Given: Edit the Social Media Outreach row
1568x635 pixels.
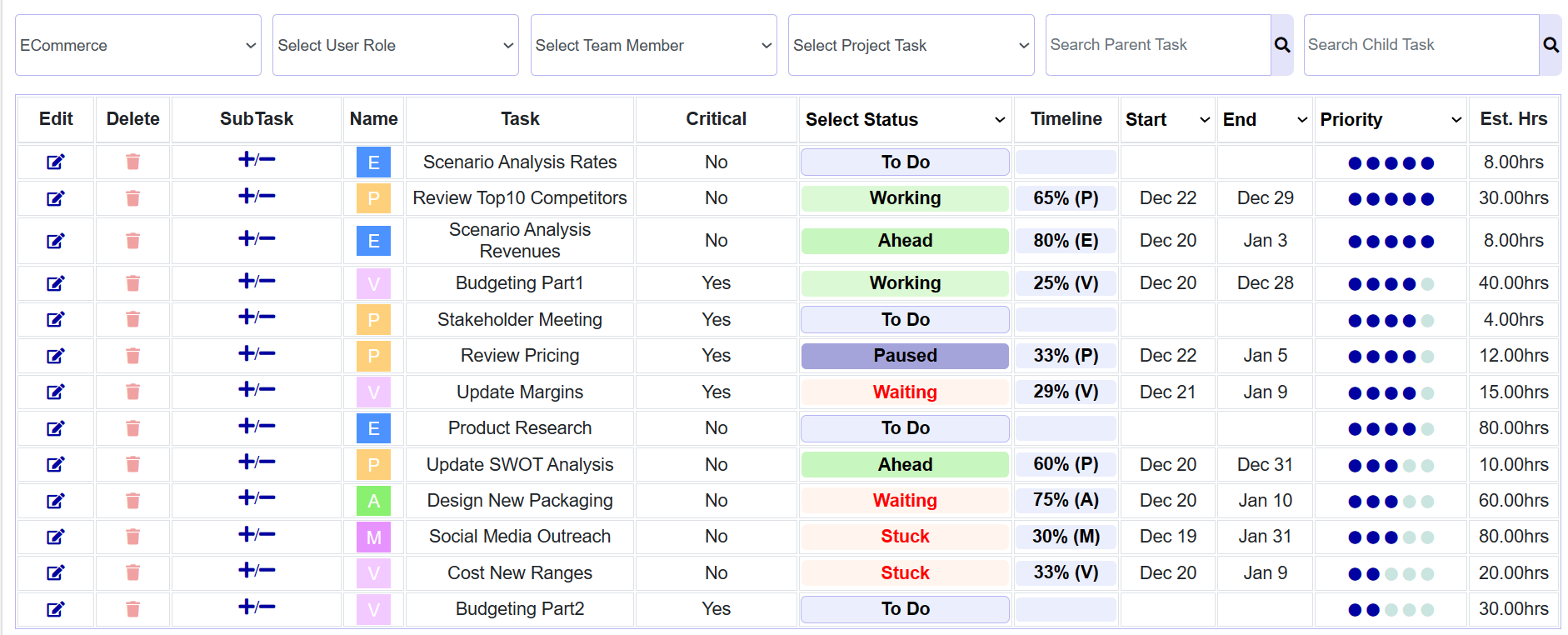Looking at the screenshot, I should coord(55,537).
